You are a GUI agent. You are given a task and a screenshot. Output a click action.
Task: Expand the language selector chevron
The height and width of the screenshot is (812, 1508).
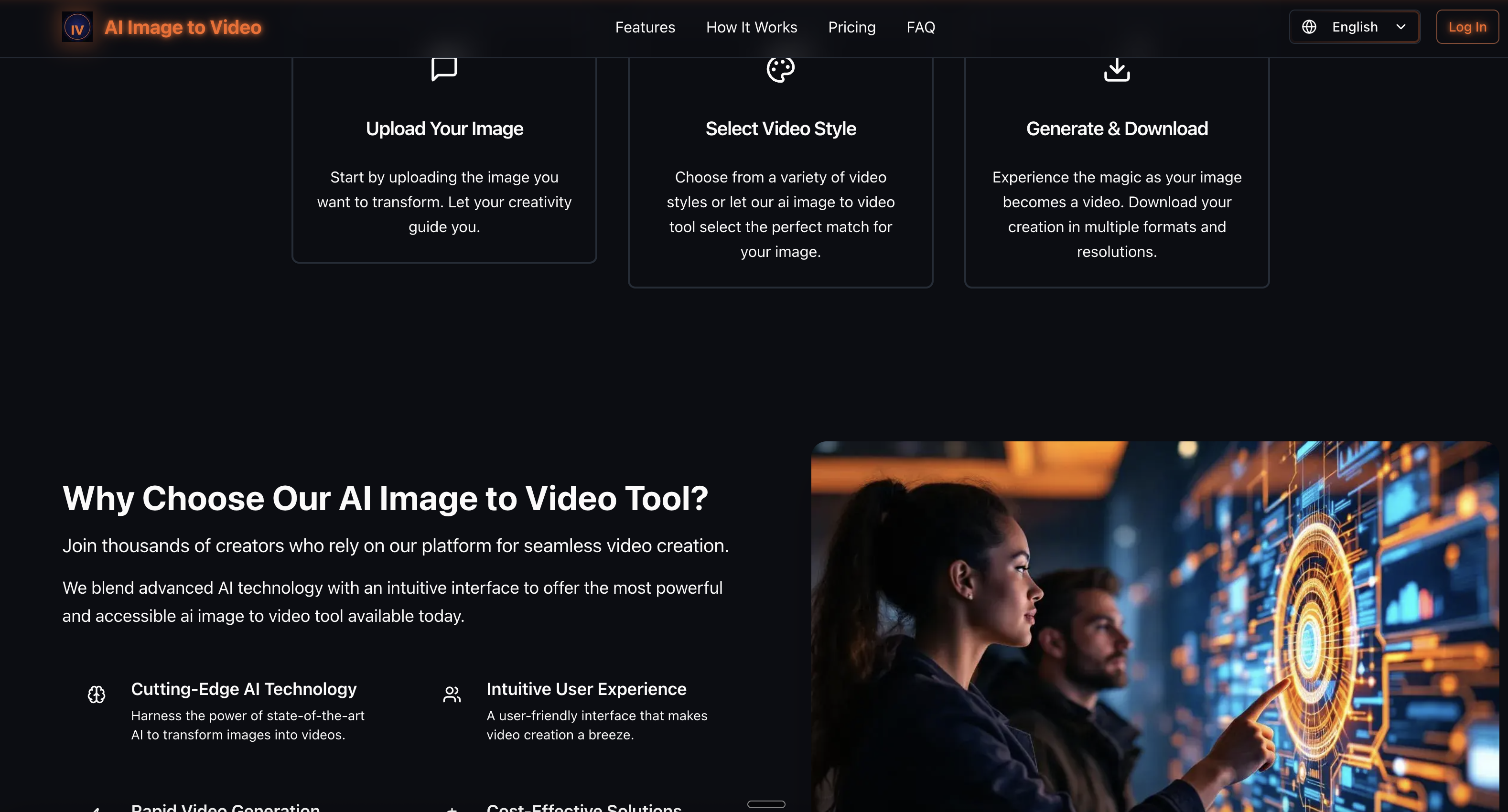pyautogui.click(x=1401, y=27)
